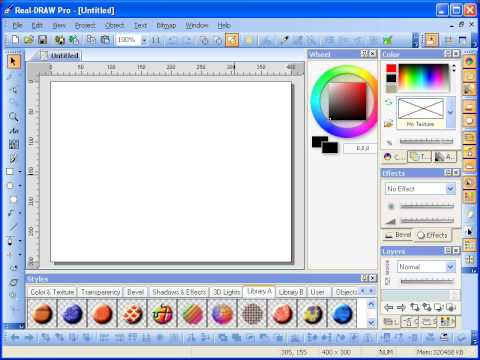480x360 pixels.
Task: Open the zoom percentage dropdown
Action: tap(144, 40)
